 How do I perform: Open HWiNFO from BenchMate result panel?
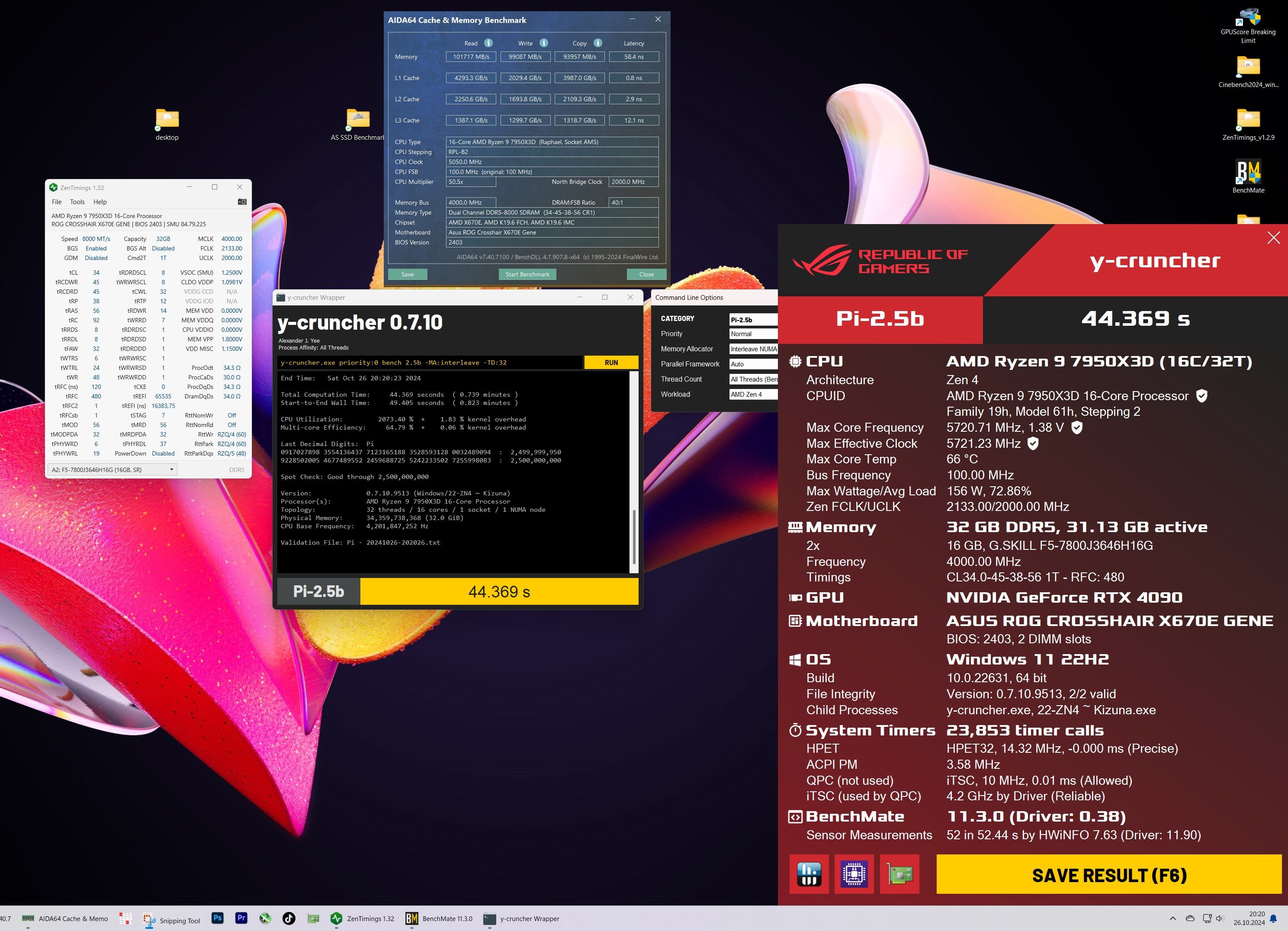809,874
